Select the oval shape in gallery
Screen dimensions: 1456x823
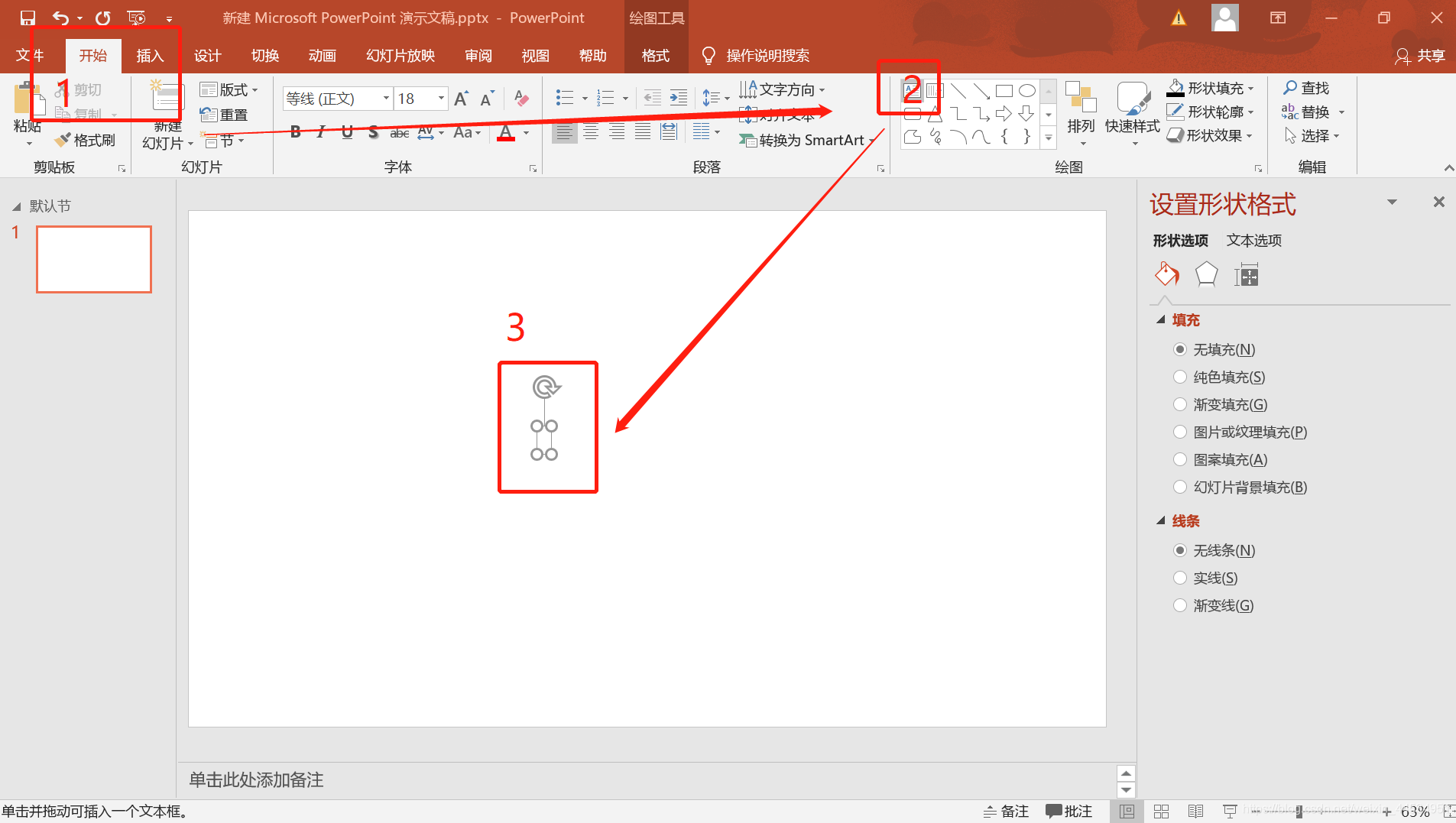pos(1027,91)
